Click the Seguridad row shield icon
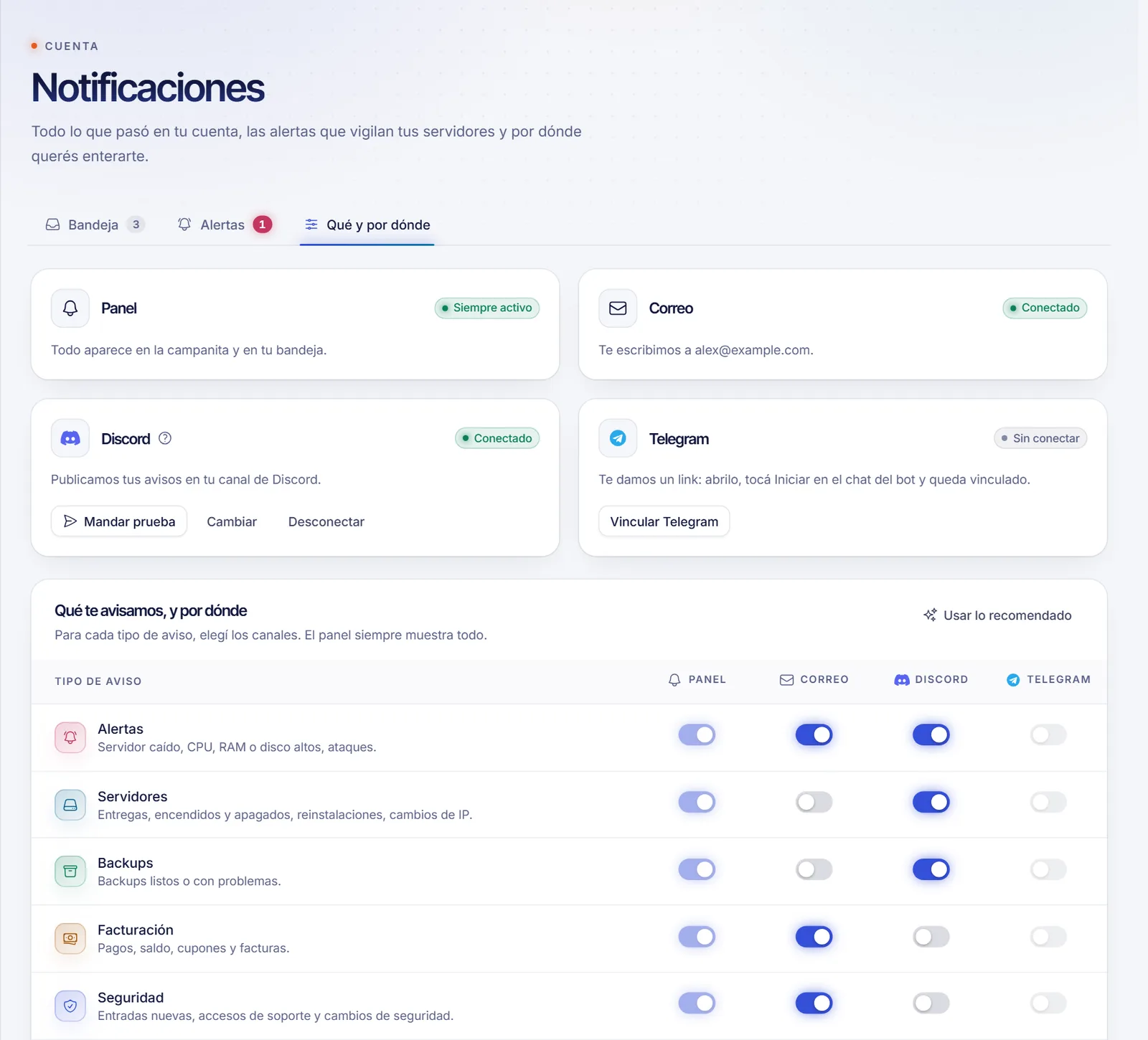The image size is (1148, 1040). pyautogui.click(x=70, y=1006)
